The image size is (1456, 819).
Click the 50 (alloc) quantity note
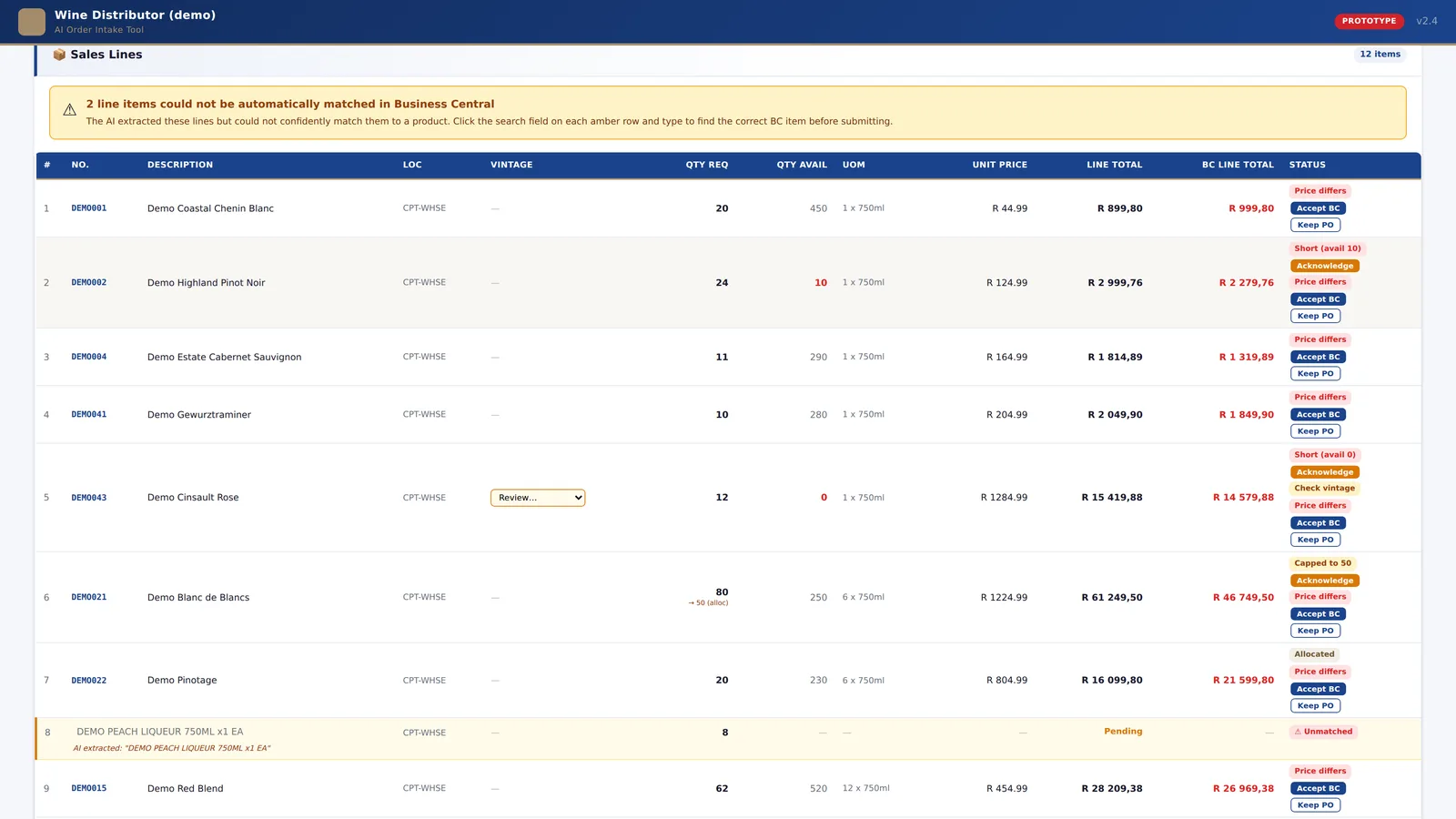click(709, 603)
